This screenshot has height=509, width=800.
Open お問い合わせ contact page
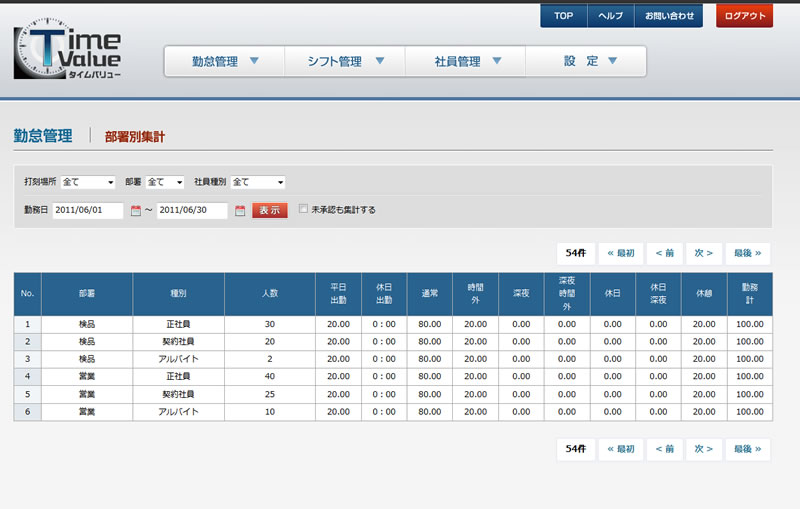(x=669, y=16)
